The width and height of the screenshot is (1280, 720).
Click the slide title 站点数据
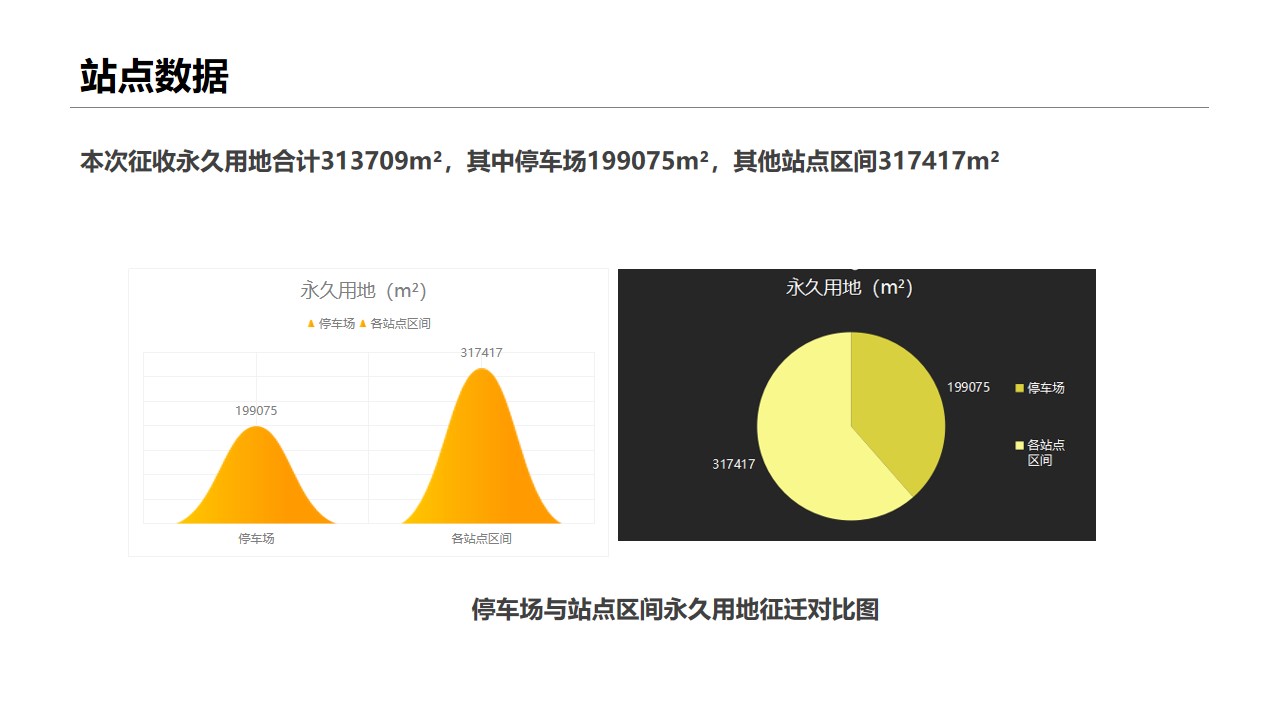tap(154, 76)
